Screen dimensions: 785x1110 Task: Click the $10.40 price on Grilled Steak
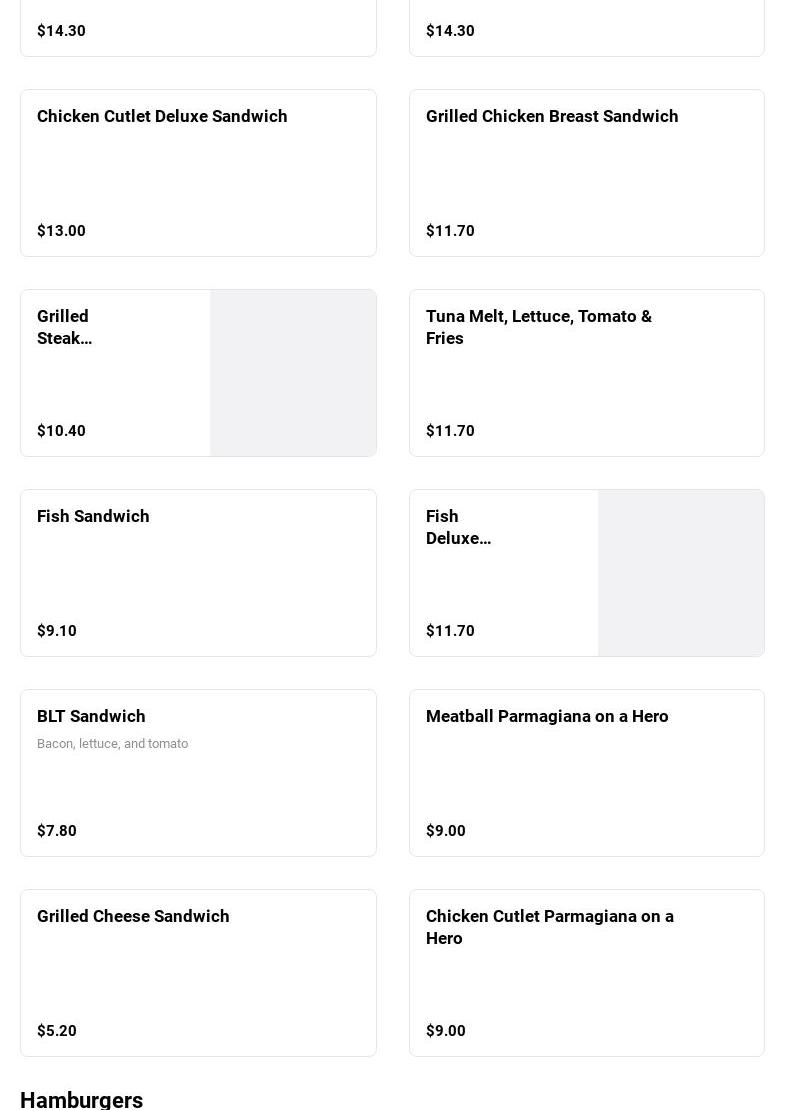pos(61,431)
